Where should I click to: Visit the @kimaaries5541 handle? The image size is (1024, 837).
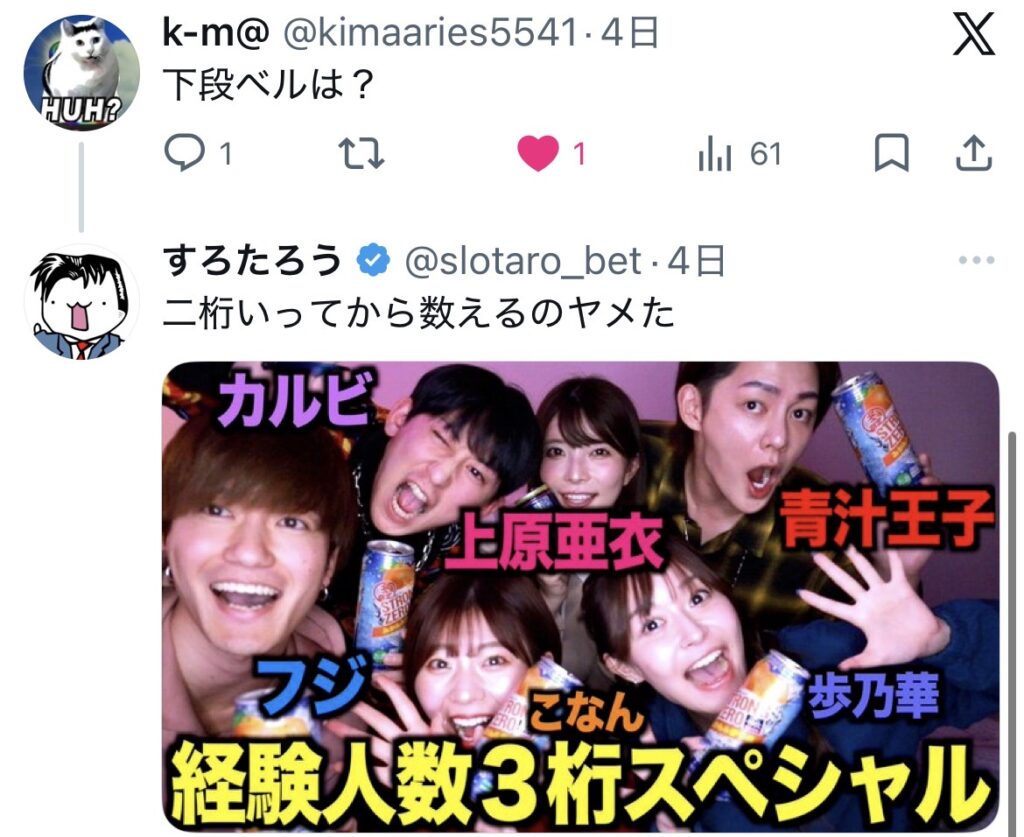pyautogui.click(x=430, y=33)
